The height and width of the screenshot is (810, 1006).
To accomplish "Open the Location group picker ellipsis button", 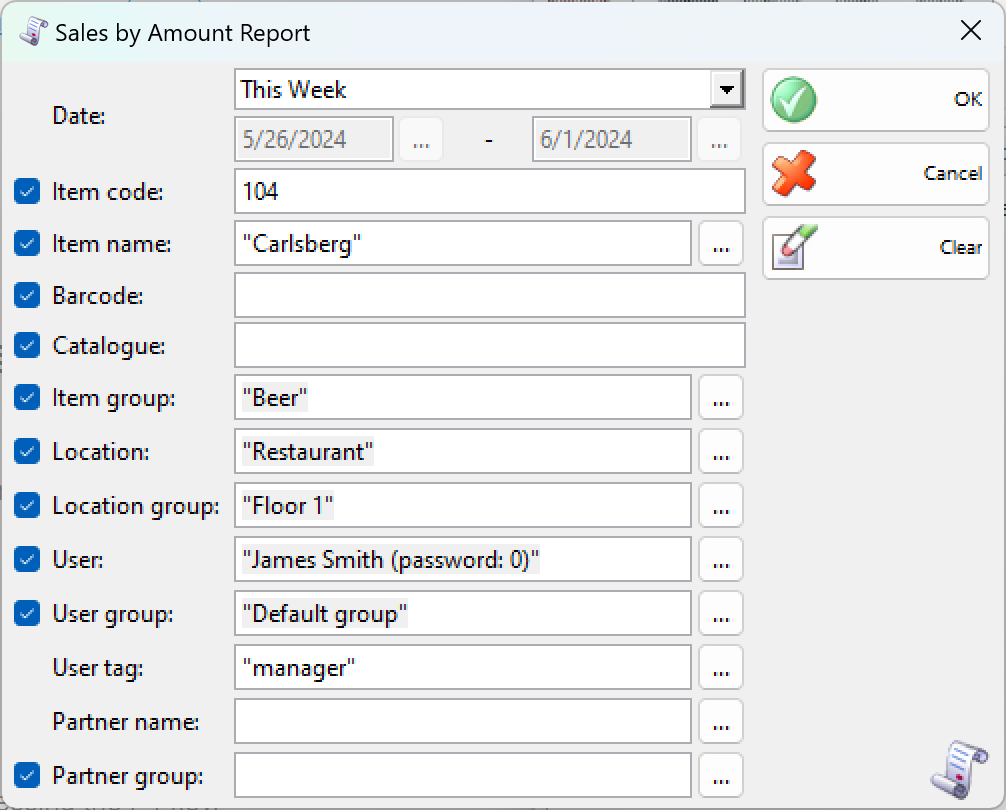I will (721, 505).
